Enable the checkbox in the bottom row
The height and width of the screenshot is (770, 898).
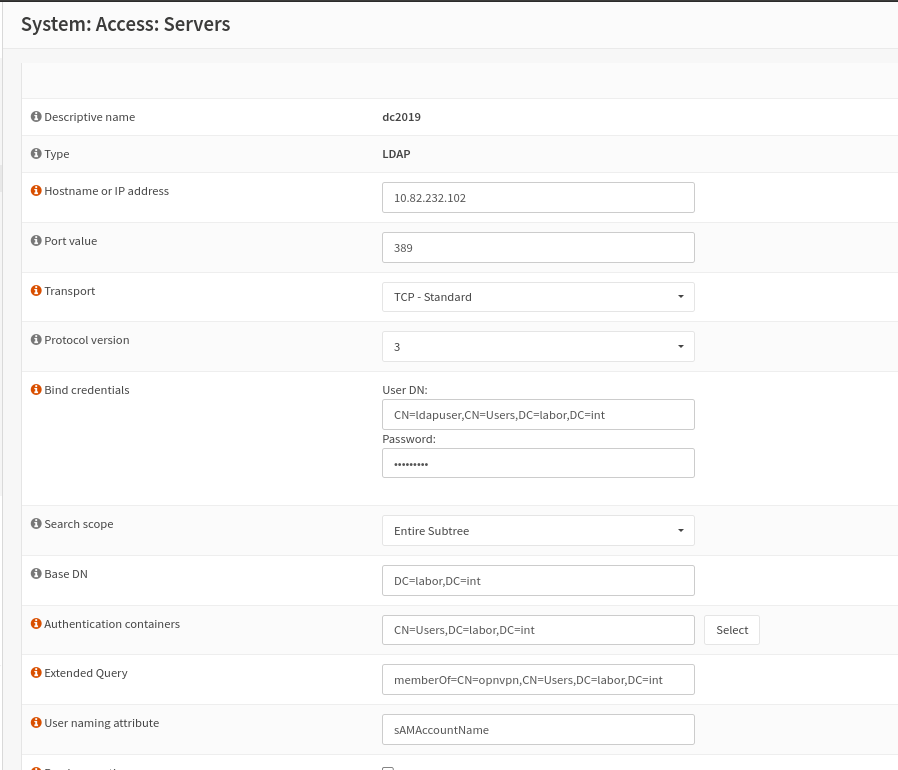pyautogui.click(x=387, y=767)
